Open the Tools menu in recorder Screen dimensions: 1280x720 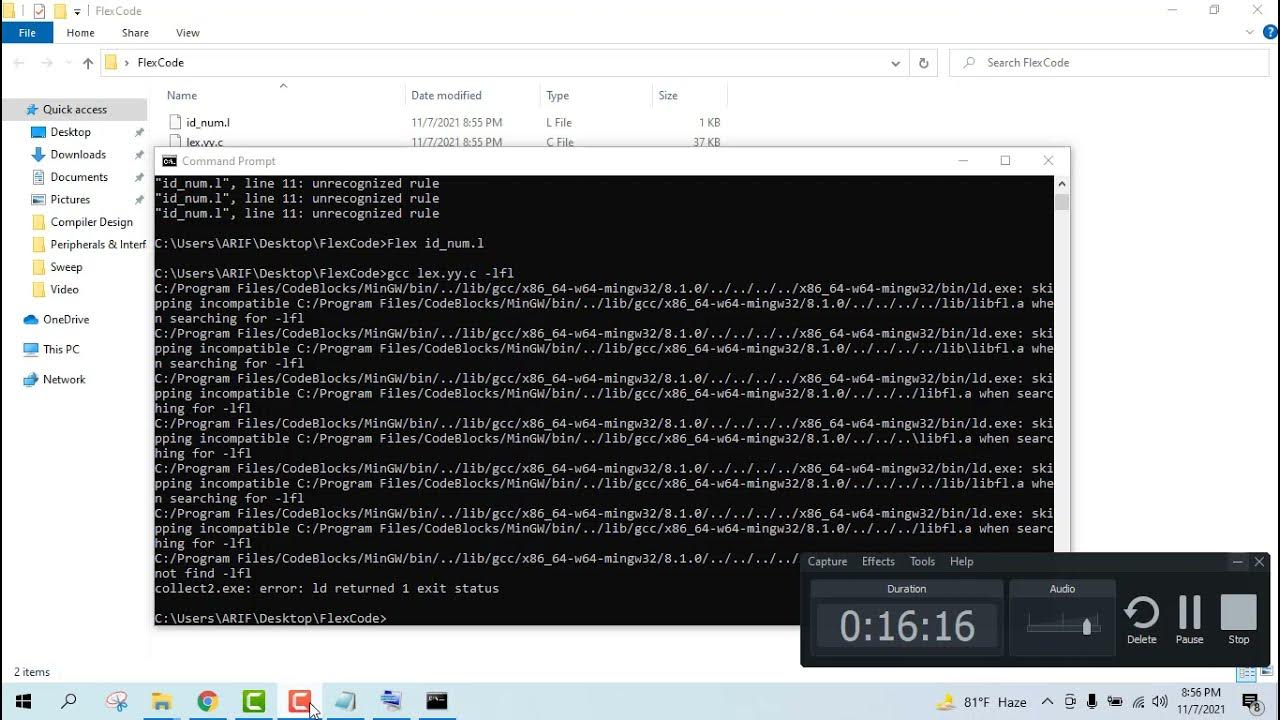click(x=922, y=561)
